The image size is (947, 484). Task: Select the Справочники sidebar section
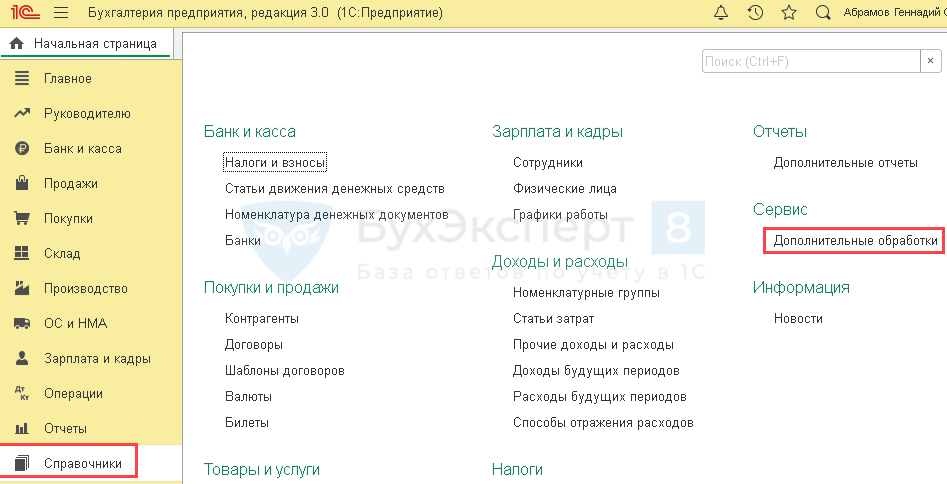pyautogui.click(x=82, y=464)
